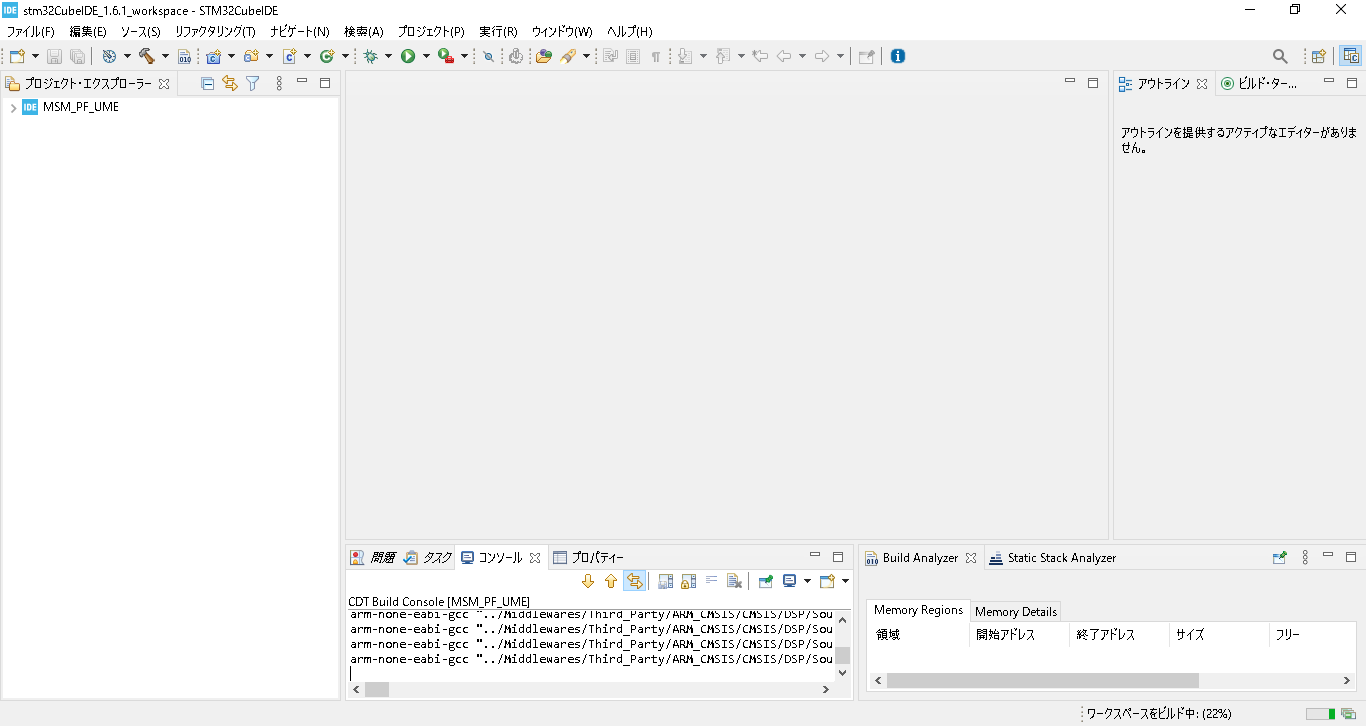Open the flashlight search dropdown arrow

586,56
